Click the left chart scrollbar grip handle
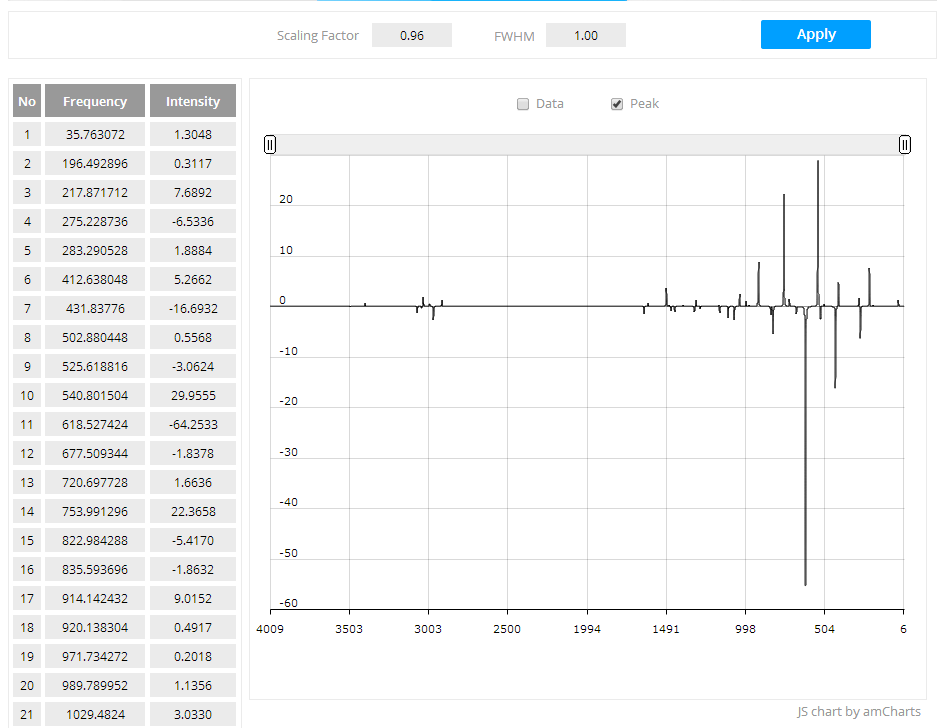Viewport: 942px width, 728px height. [270, 145]
